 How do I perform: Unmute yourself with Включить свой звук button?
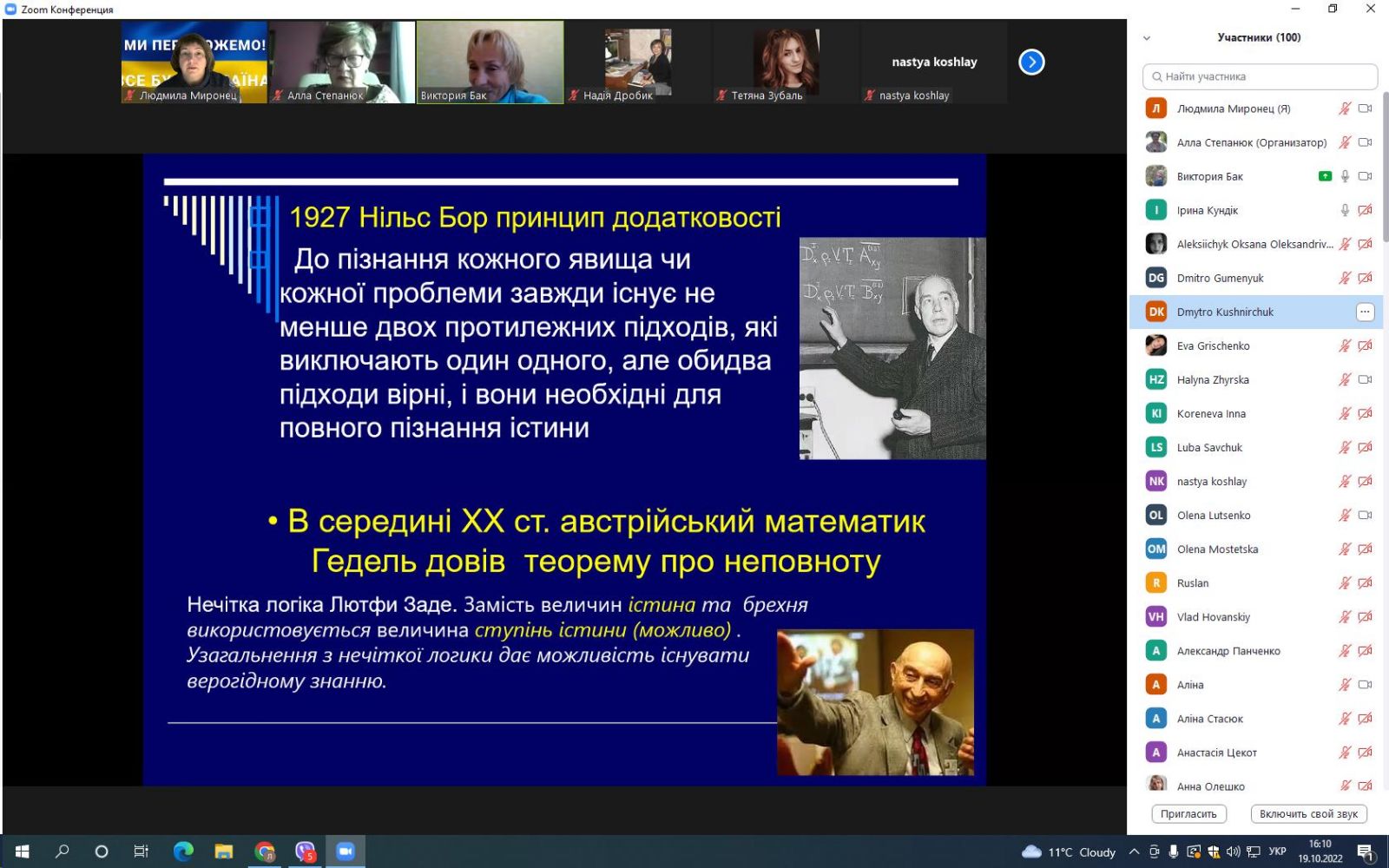click(1308, 814)
